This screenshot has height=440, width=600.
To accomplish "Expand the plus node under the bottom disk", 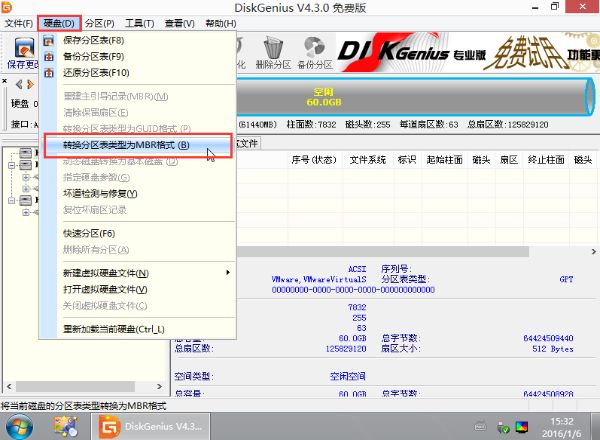I will [x=26, y=212].
